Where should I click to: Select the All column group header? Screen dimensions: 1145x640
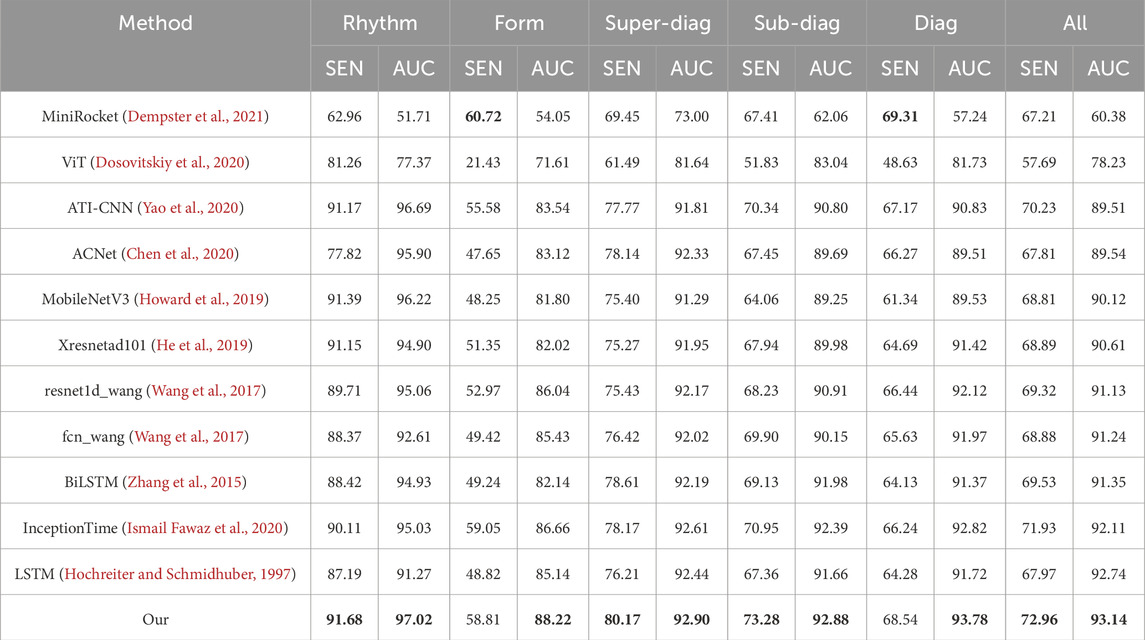click(1075, 23)
